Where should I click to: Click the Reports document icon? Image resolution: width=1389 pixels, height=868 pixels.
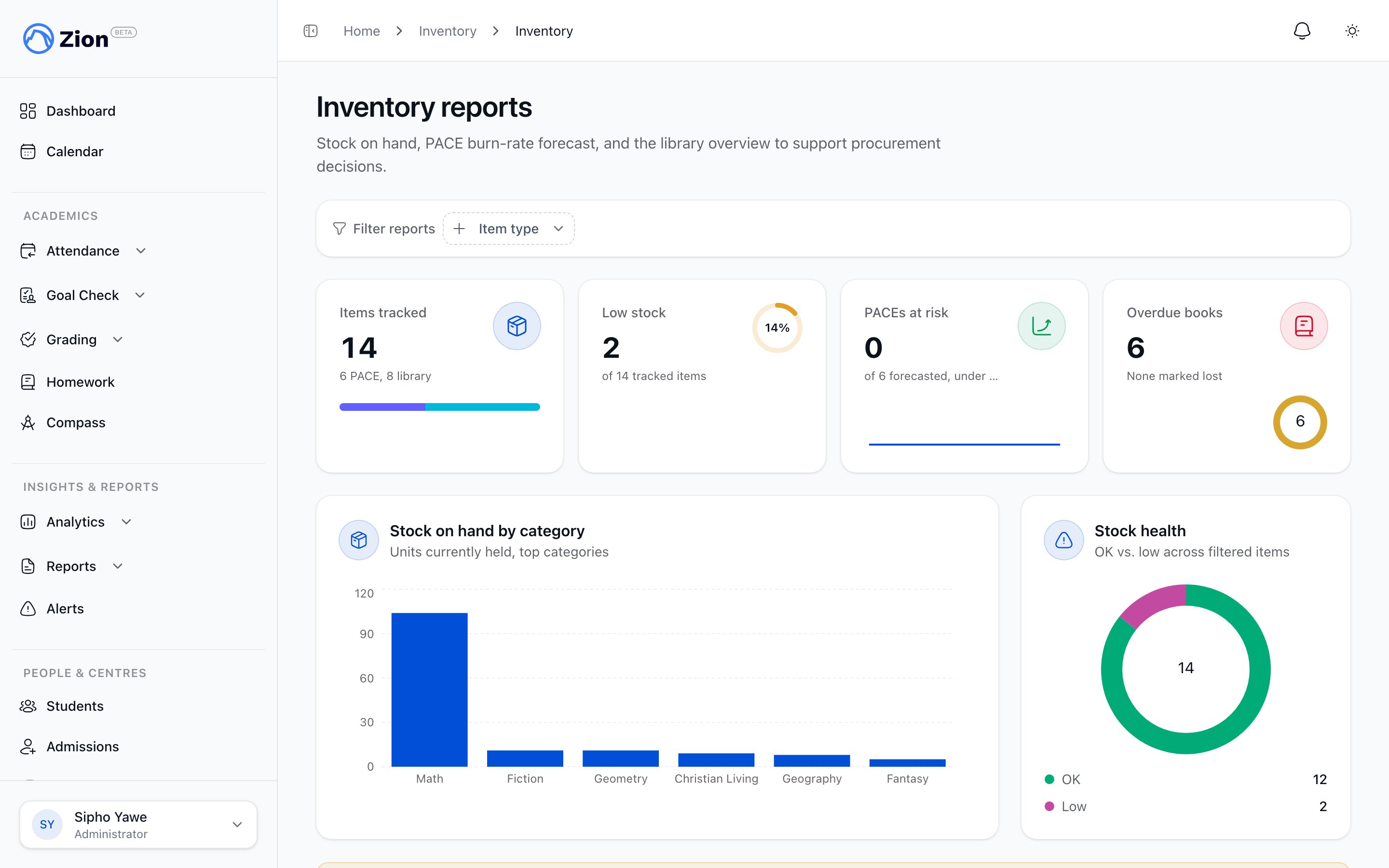pyautogui.click(x=28, y=566)
